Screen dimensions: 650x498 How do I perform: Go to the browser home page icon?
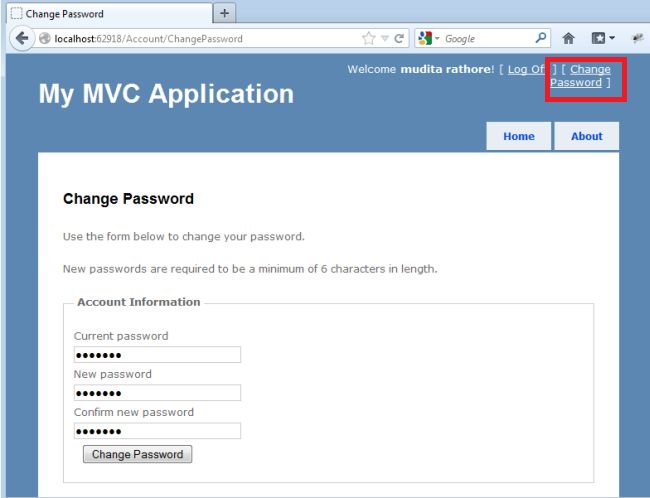(x=568, y=39)
